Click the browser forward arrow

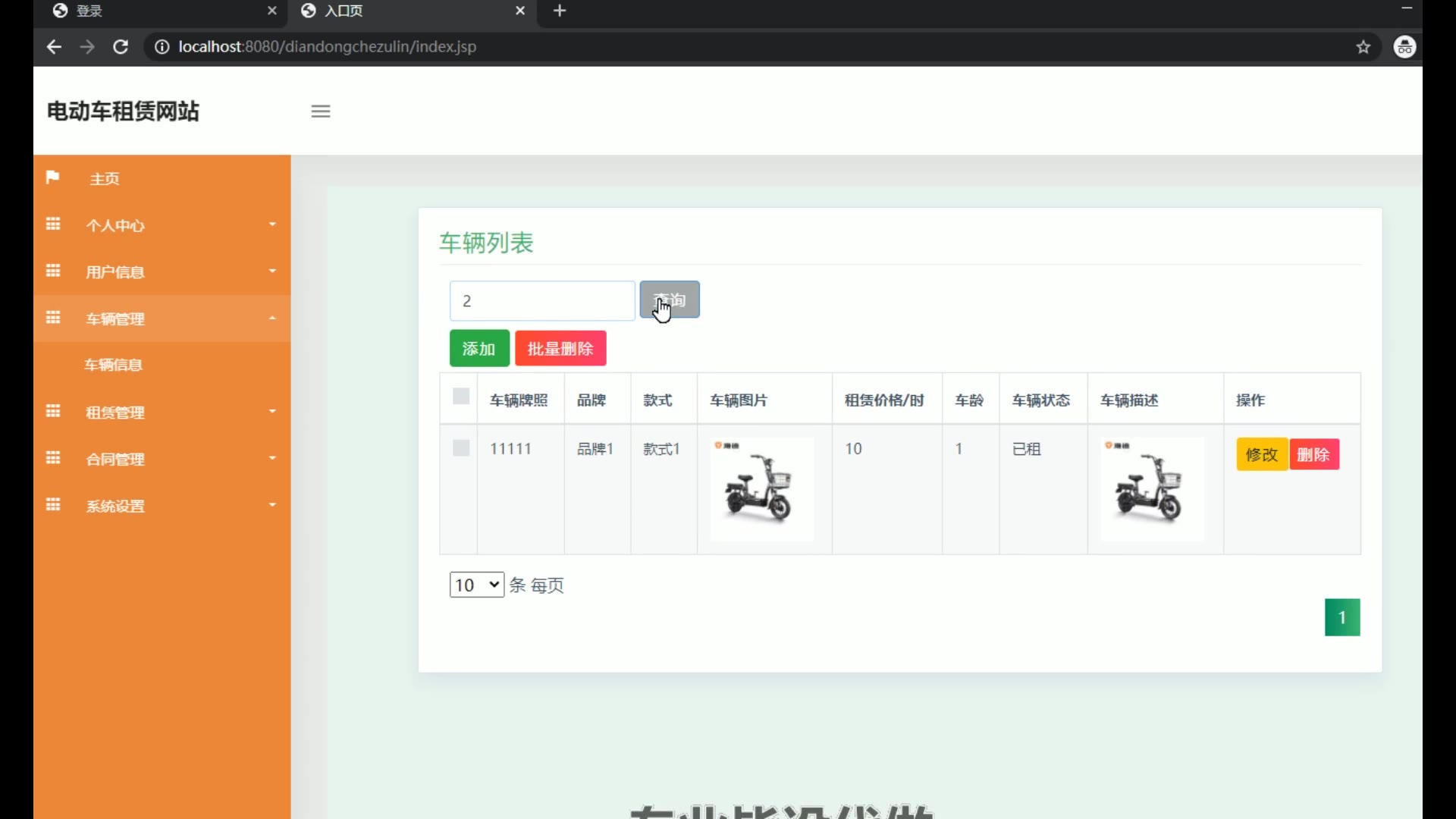87,47
